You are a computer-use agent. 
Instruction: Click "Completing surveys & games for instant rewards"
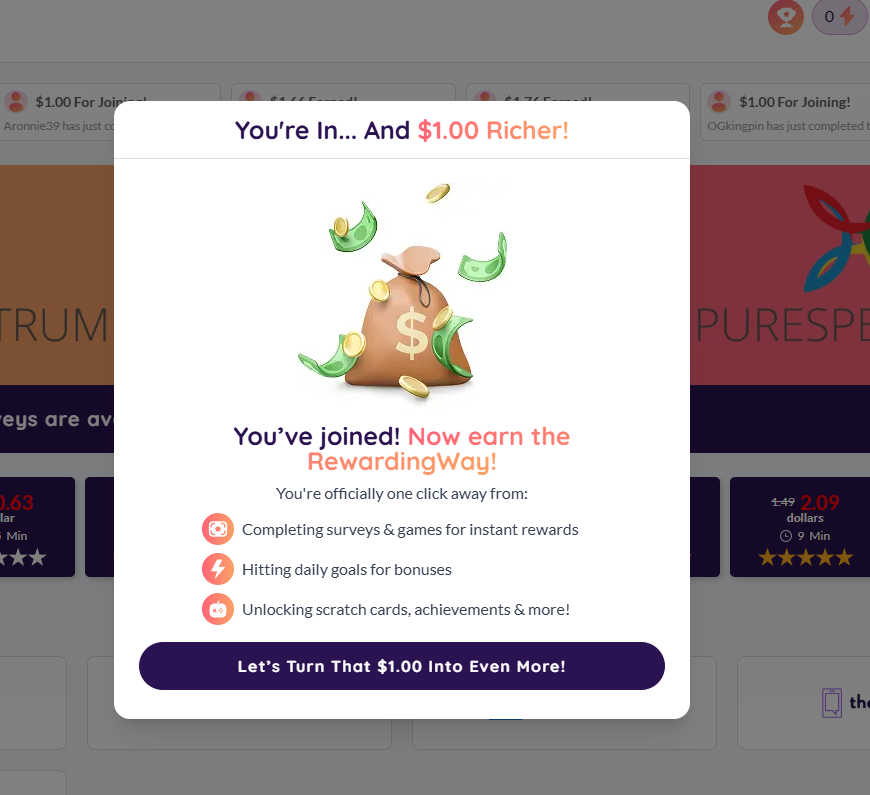410,529
